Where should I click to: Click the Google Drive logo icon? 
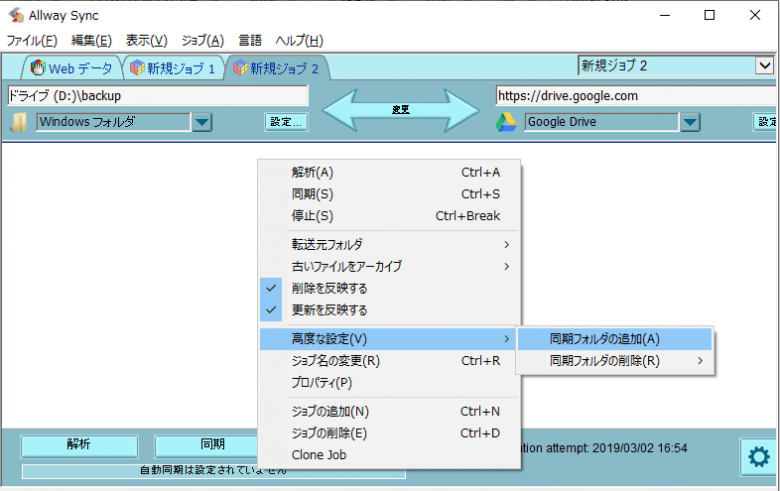coord(506,122)
